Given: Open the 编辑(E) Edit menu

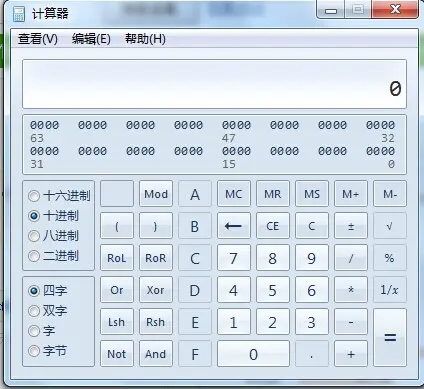Looking at the screenshot, I should point(91,39).
